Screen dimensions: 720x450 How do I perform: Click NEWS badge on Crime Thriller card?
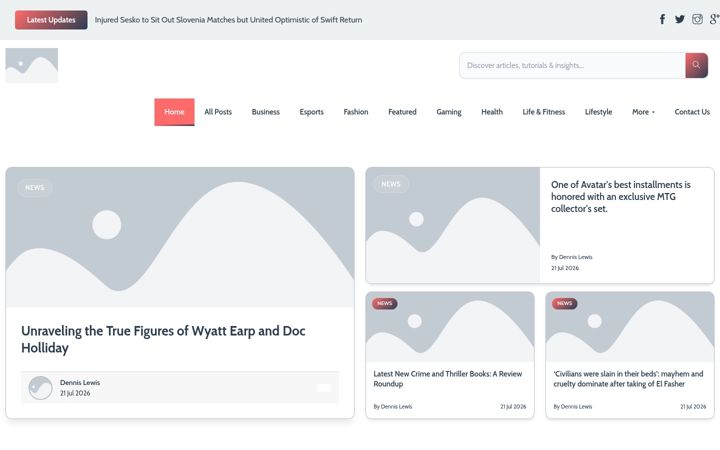[x=385, y=304]
